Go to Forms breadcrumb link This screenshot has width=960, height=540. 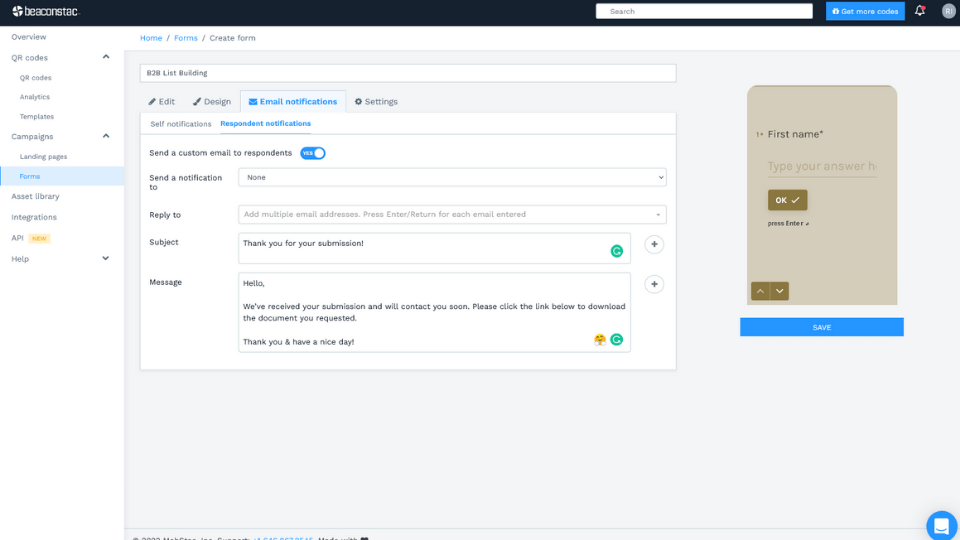point(186,38)
